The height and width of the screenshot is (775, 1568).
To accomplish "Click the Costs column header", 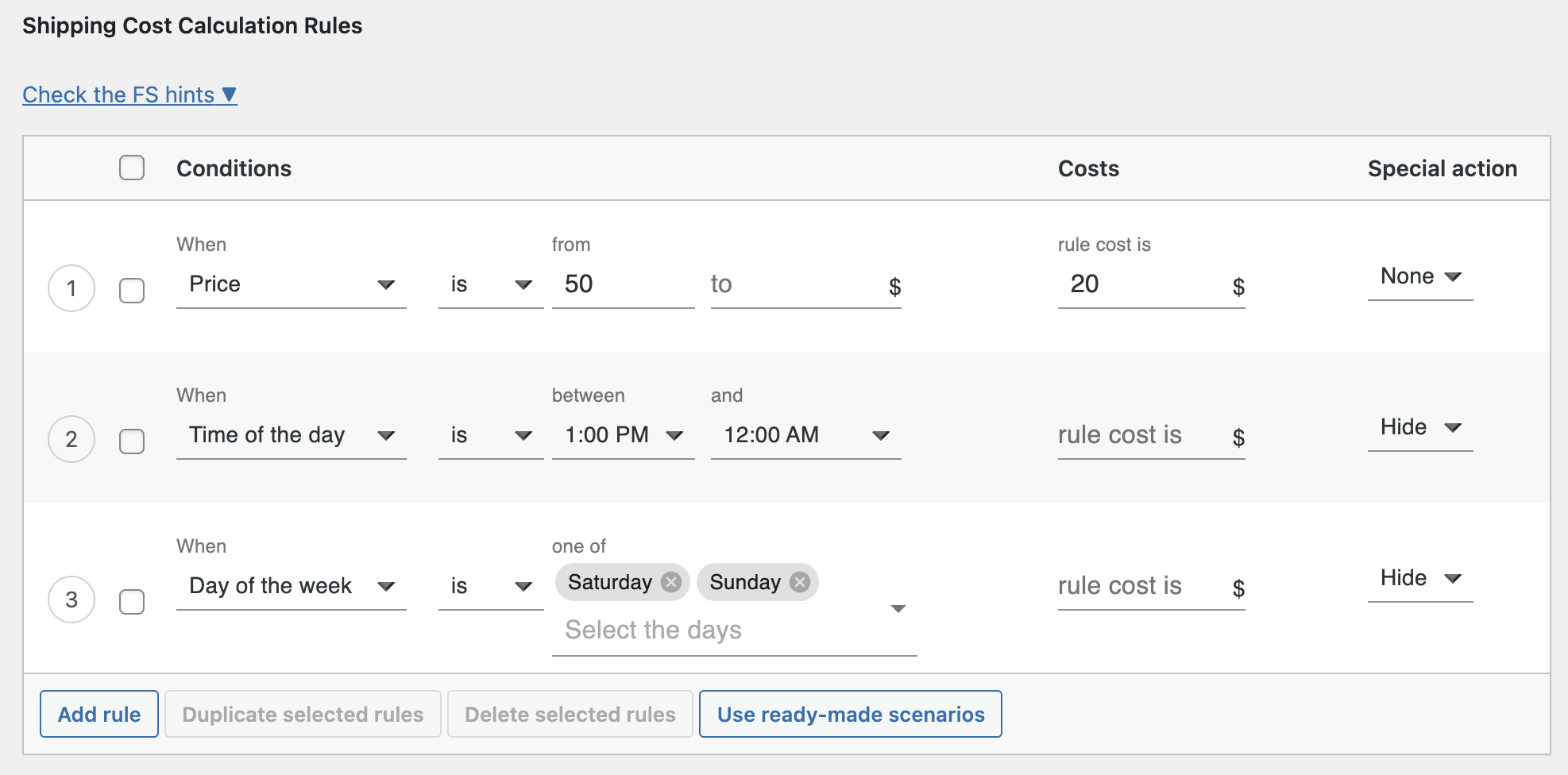I will pyautogui.click(x=1088, y=168).
